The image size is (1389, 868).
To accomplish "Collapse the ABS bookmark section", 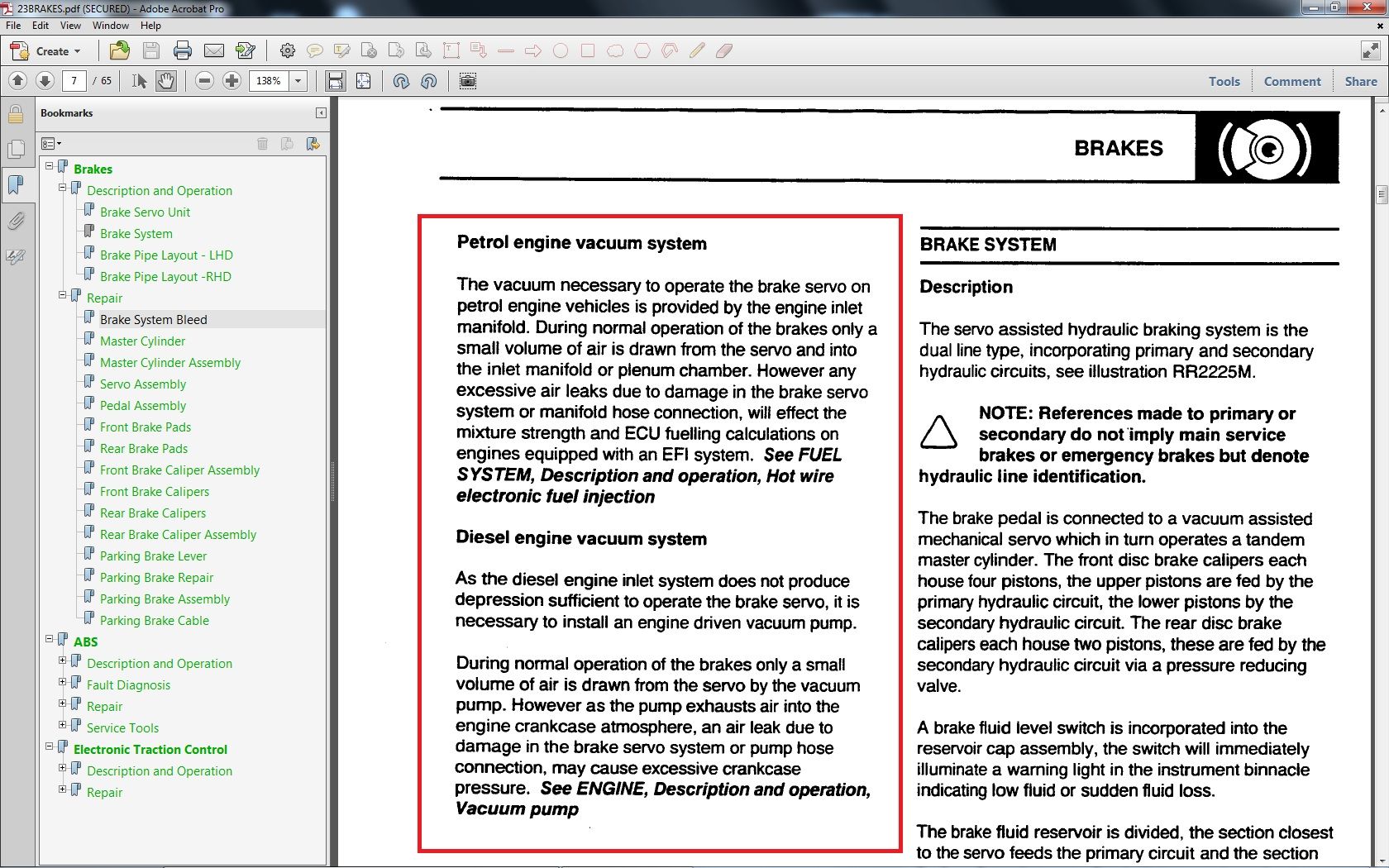I will (50, 639).
